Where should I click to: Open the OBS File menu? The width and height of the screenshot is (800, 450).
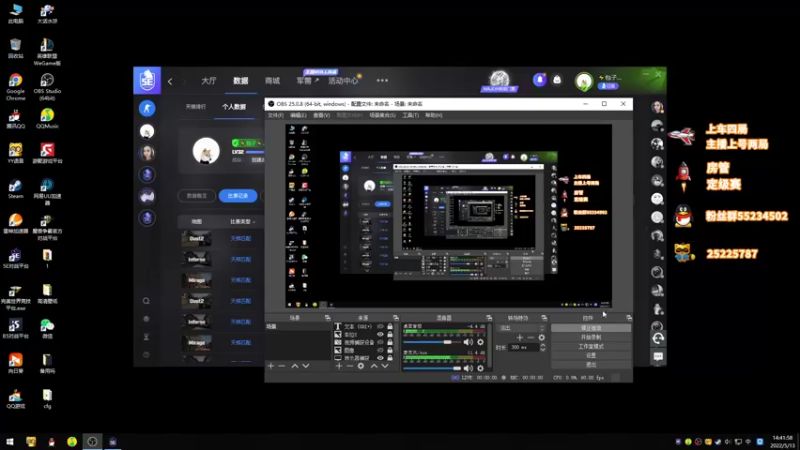276,115
